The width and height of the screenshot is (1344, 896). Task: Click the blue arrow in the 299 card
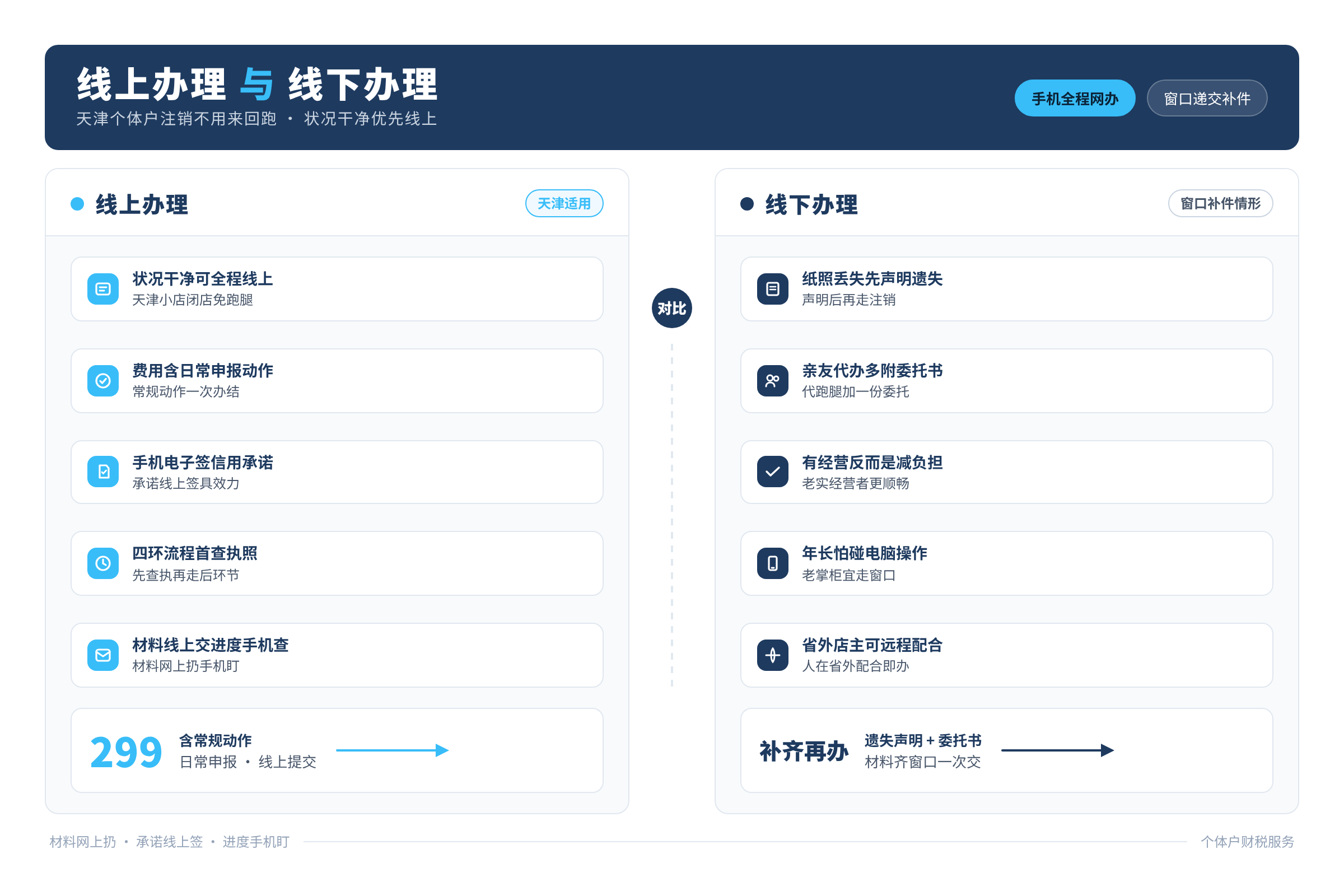pos(393,750)
